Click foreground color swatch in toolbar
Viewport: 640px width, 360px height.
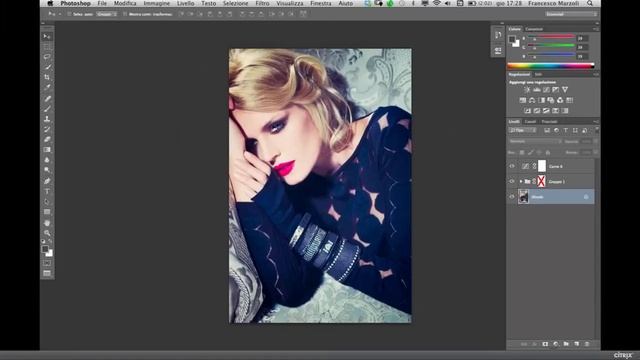(45, 249)
